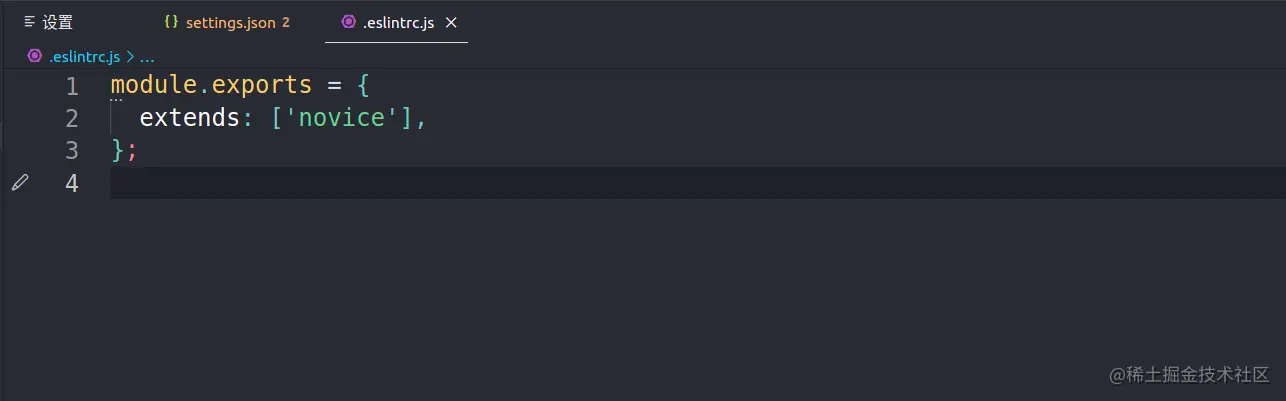The width and height of the screenshot is (1286, 401).
Task: Click the three-dot hint under the word module
Action: pos(116,100)
